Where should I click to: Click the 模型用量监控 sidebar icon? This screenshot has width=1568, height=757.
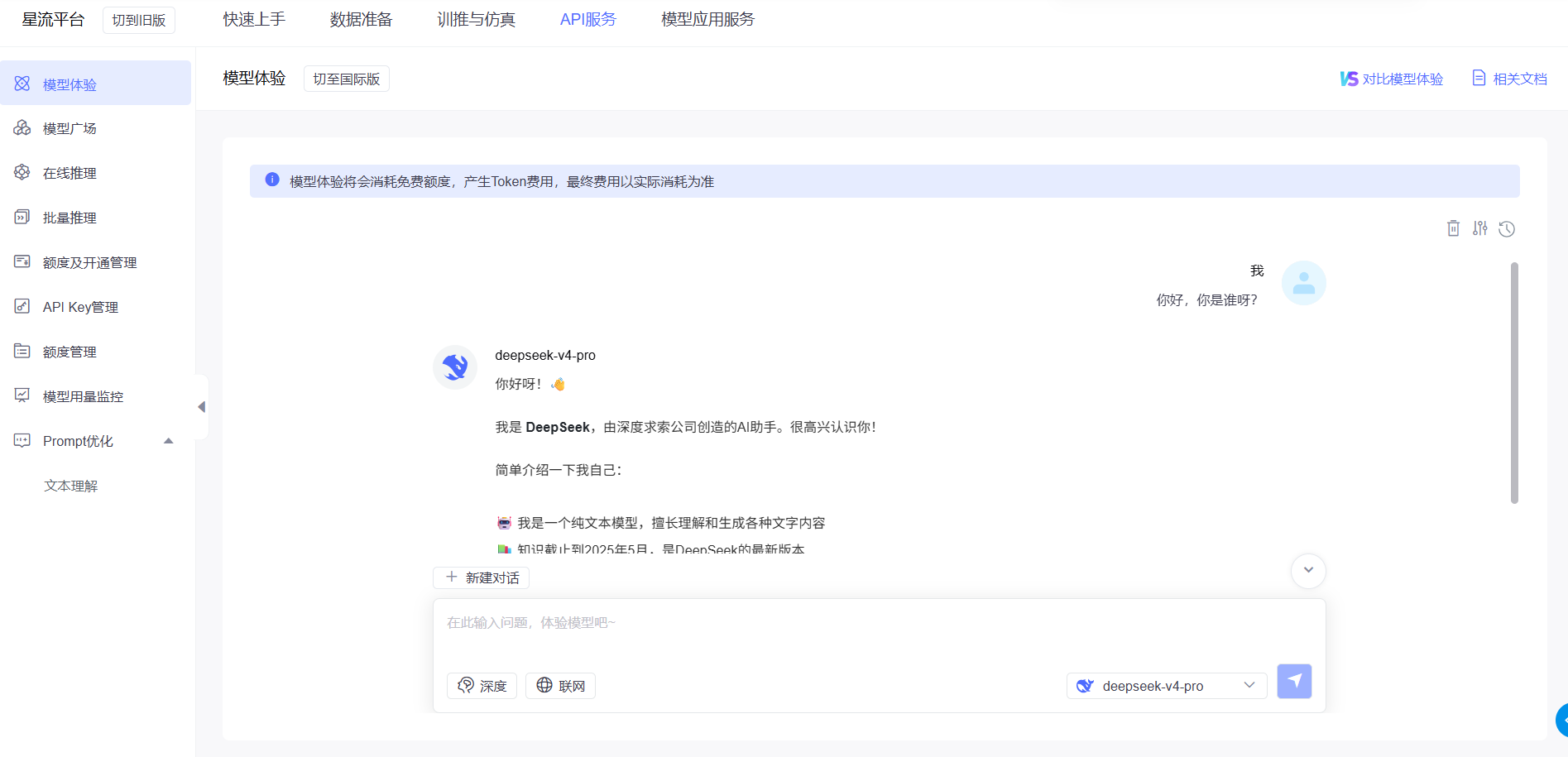coord(22,396)
